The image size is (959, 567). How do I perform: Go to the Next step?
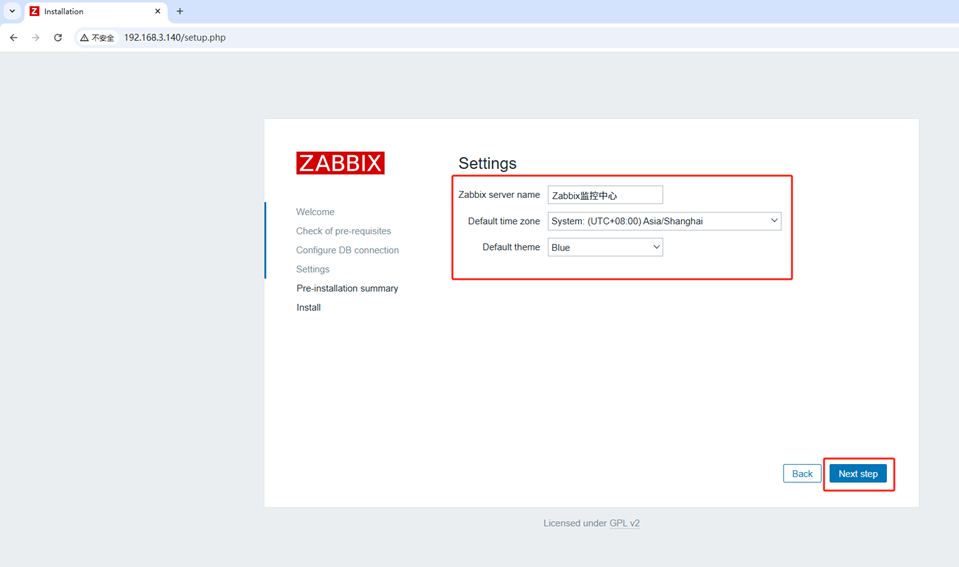858,473
